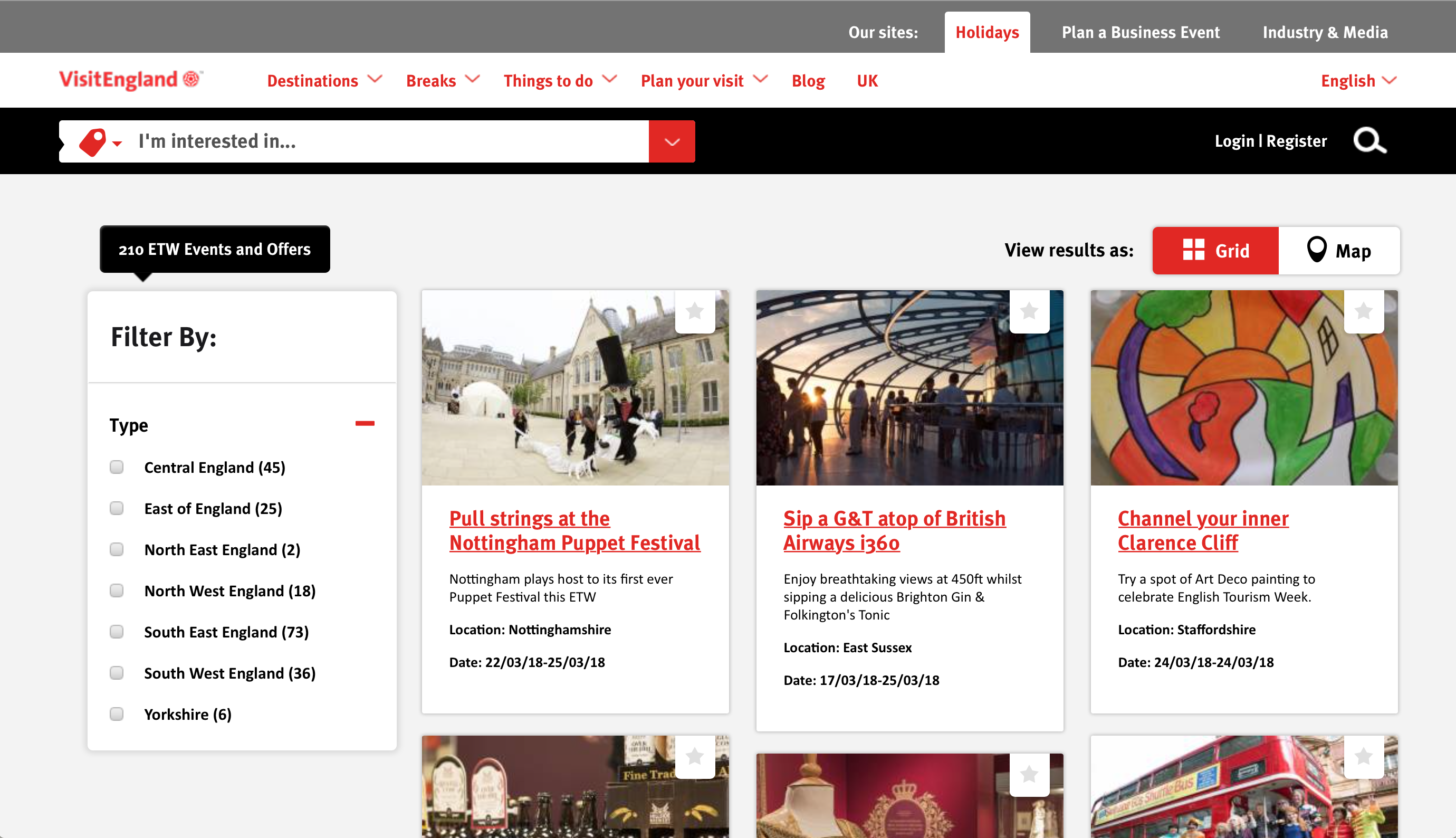Open Plan a Business Event site

(1141, 32)
